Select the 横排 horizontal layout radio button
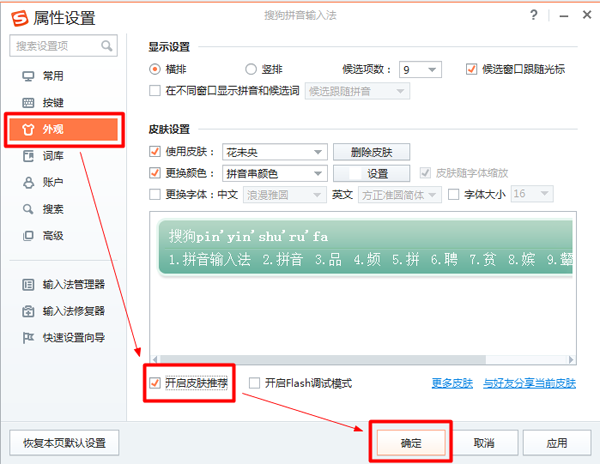The width and height of the screenshot is (600, 464). click(x=155, y=69)
